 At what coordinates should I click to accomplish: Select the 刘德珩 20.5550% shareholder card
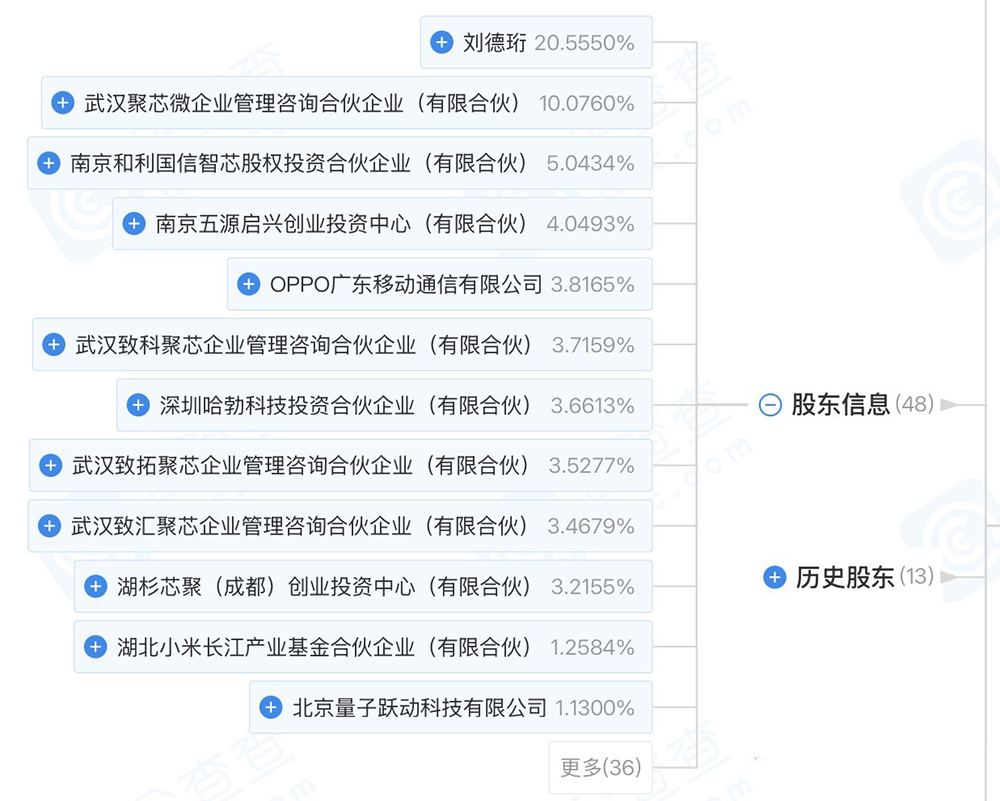[x=536, y=42]
